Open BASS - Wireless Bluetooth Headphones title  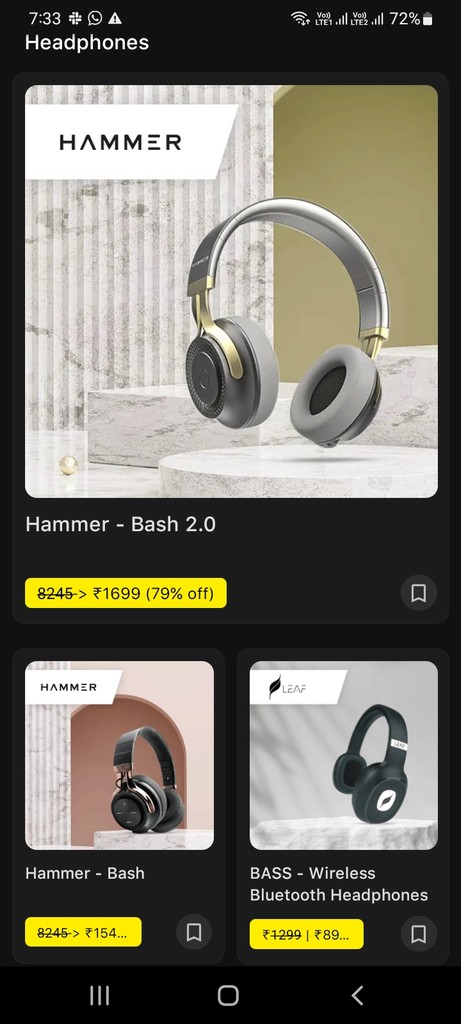coord(339,884)
